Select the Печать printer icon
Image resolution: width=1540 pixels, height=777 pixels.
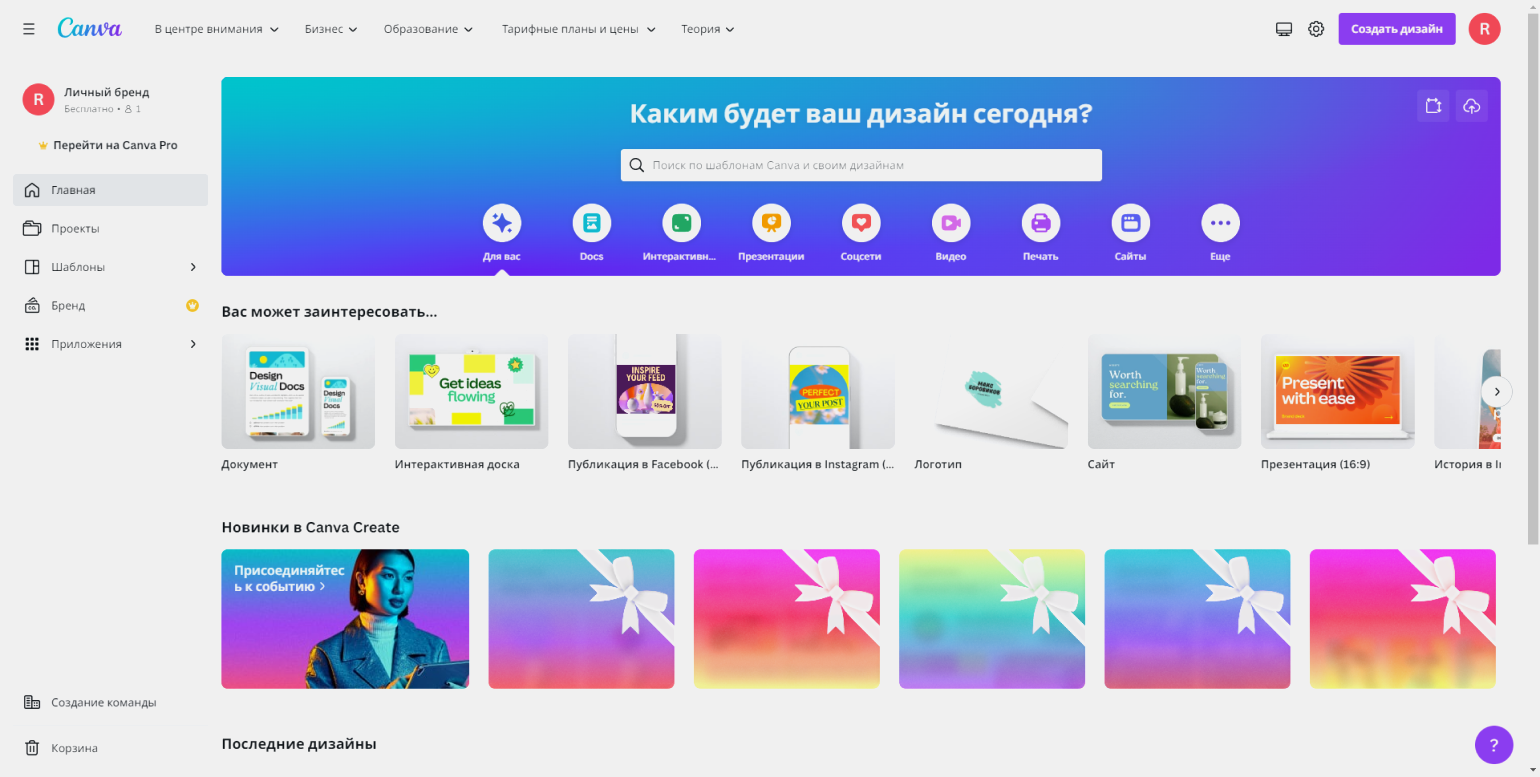coord(1041,223)
